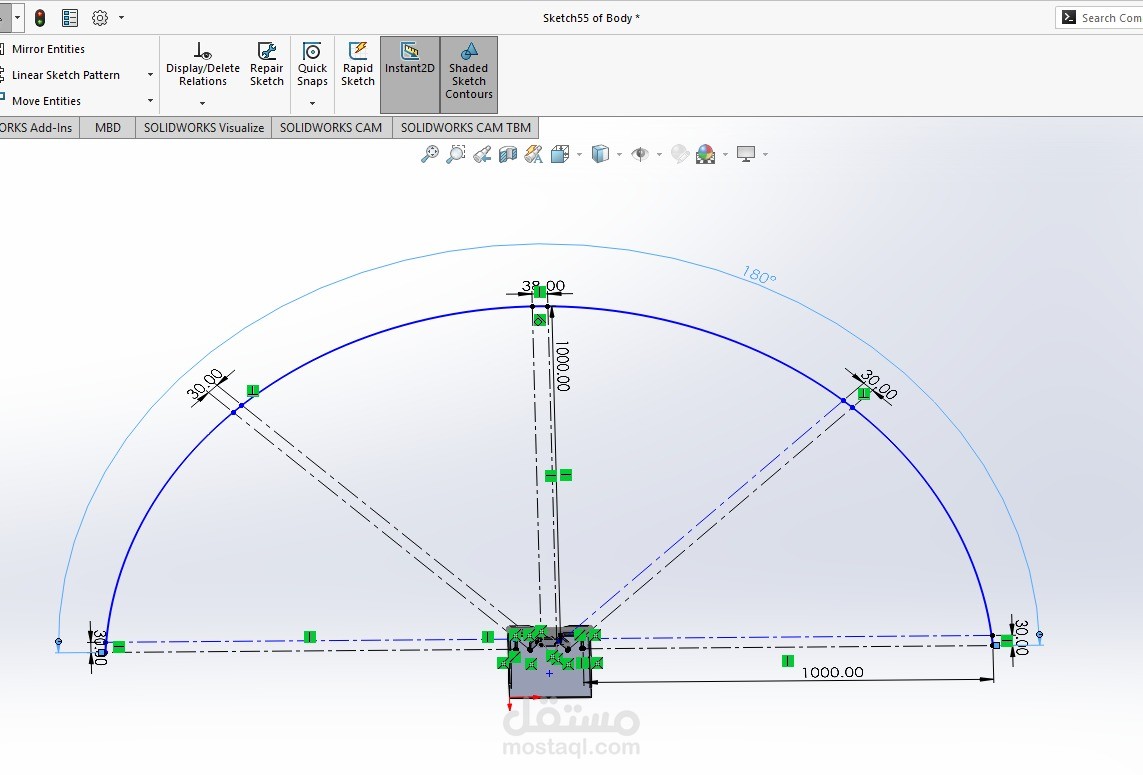
Task: Open the MBD tab
Action: pos(108,128)
